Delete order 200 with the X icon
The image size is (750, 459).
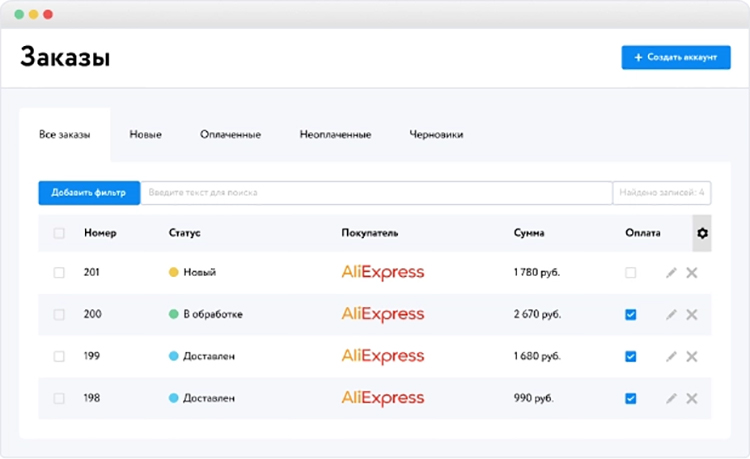(x=691, y=314)
